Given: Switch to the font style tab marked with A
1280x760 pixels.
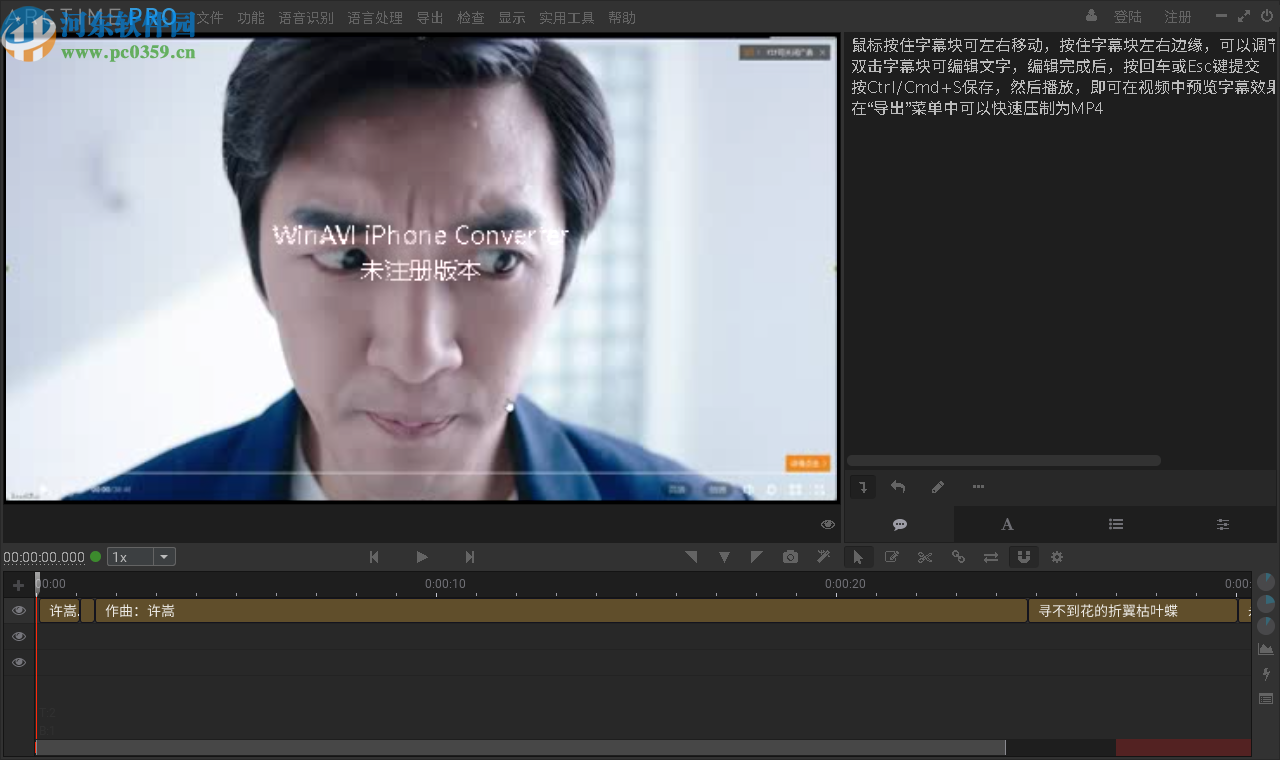Looking at the screenshot, I should (x=1007, y=523).
